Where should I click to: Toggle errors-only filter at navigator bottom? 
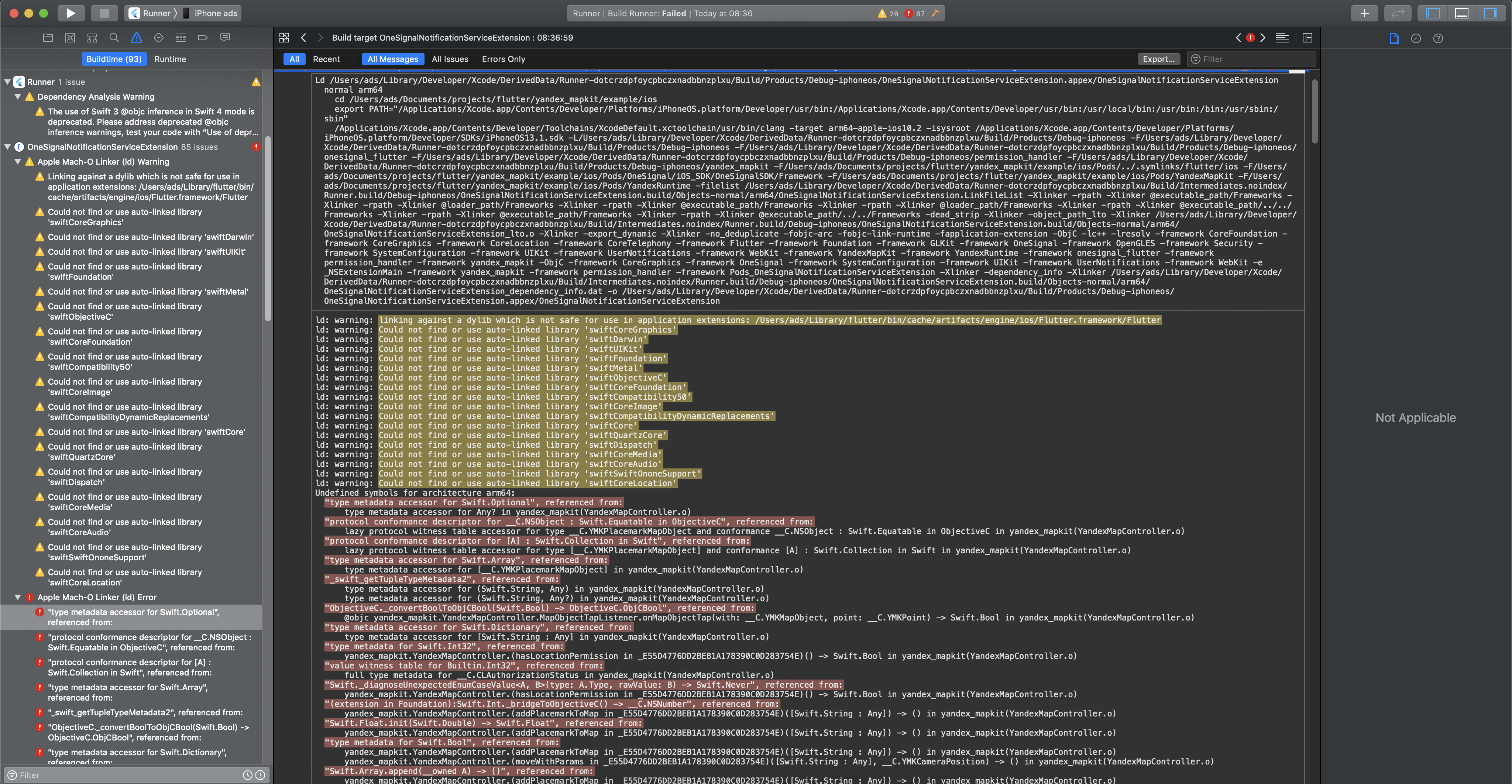(x=260, y=775)
